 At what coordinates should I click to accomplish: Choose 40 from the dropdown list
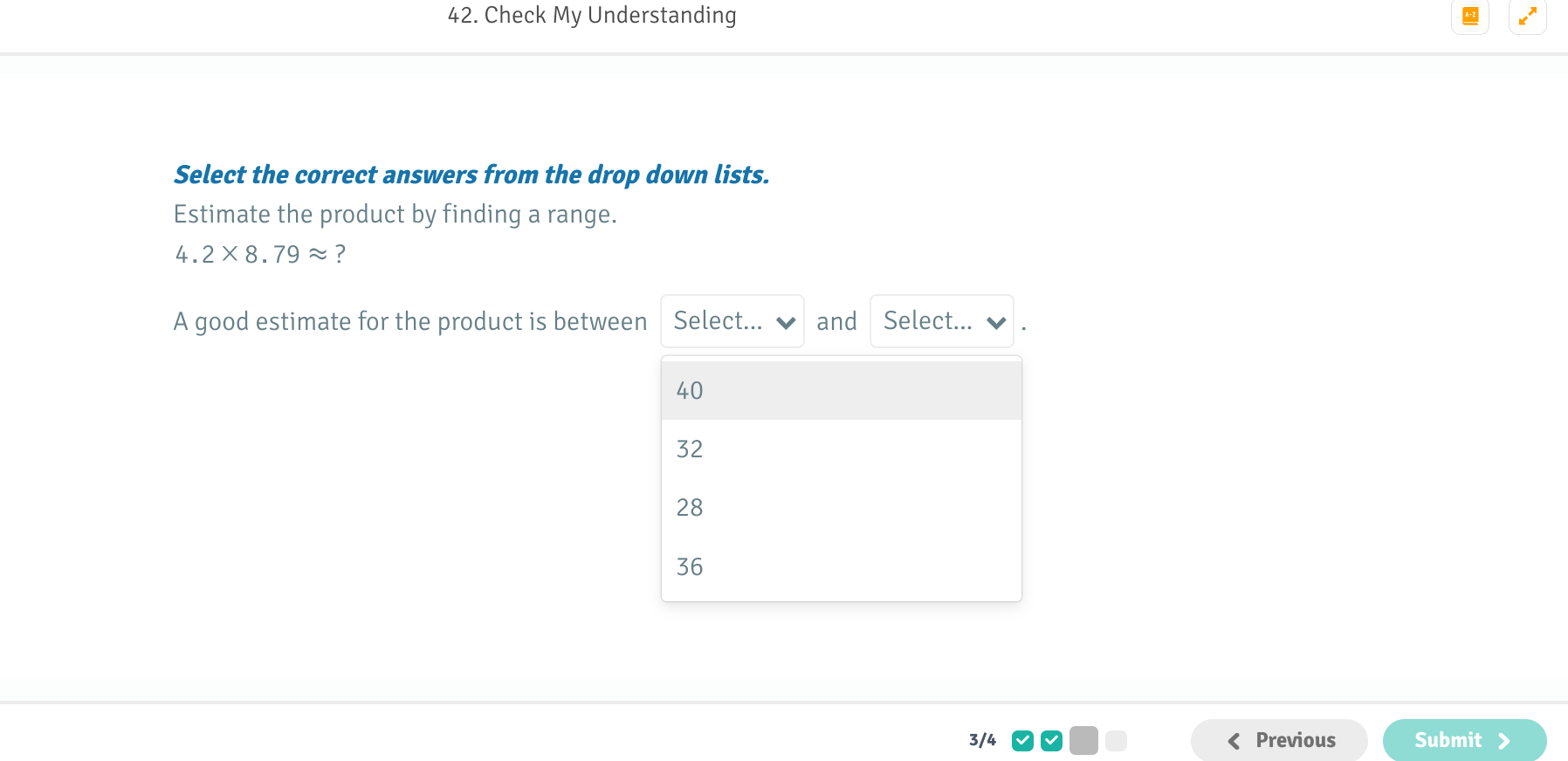(689, 390)
